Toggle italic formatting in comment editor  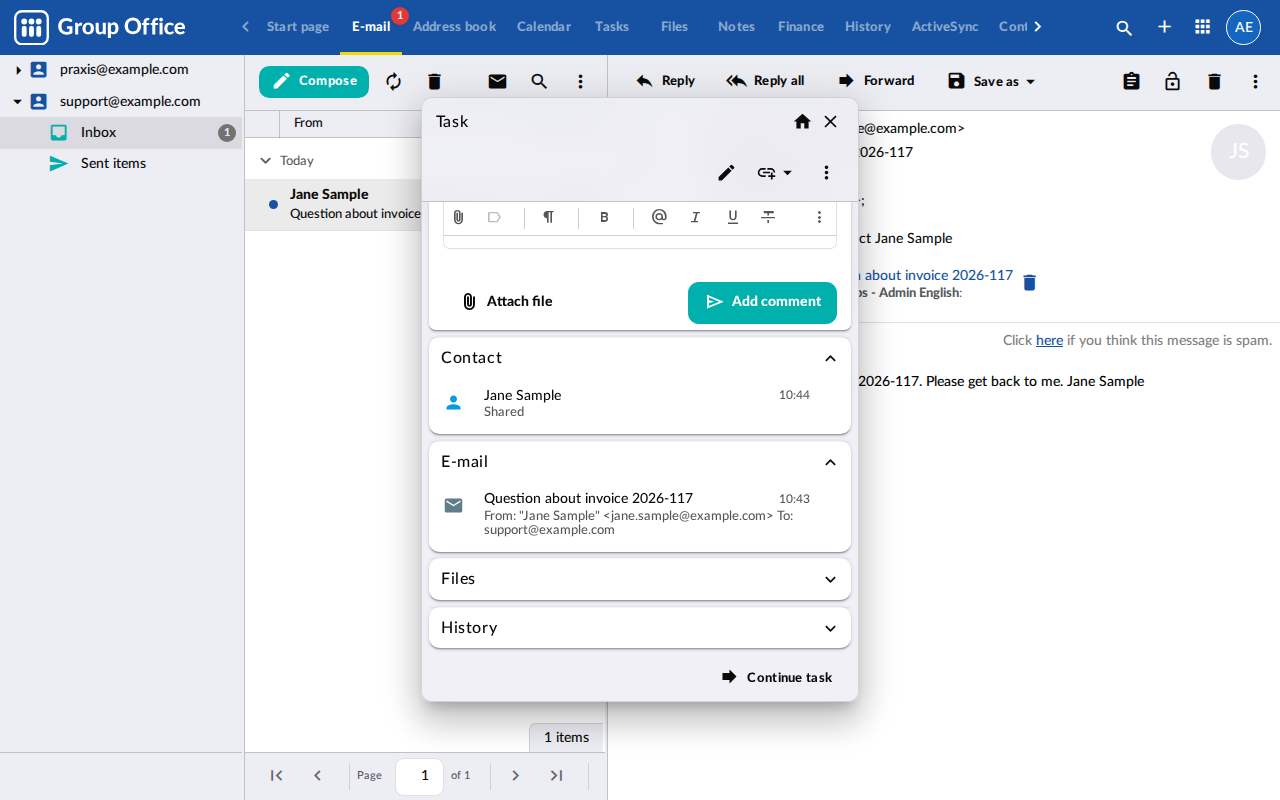695,217
